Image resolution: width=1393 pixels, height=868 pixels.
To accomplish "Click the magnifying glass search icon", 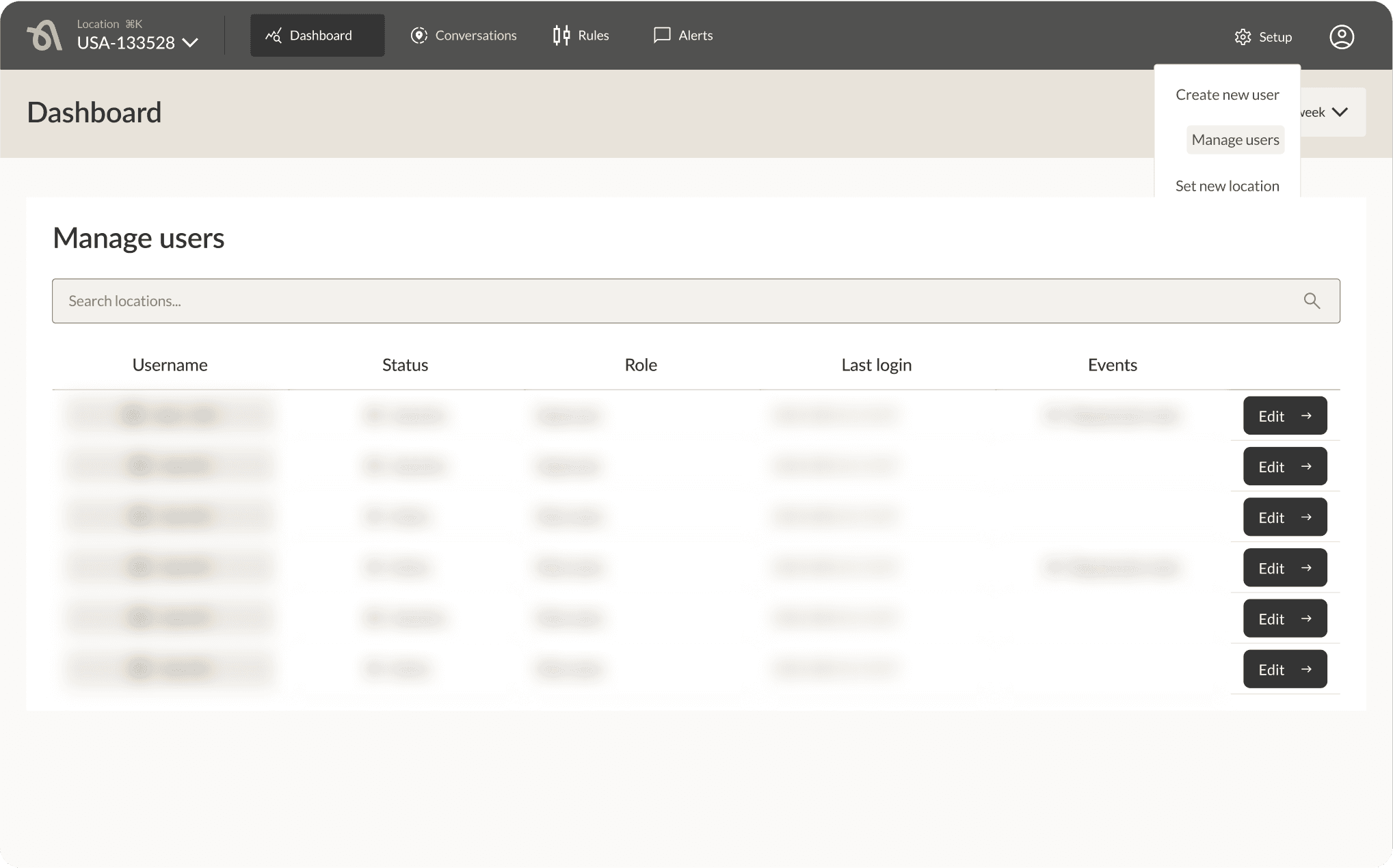I will pyautogui.click(x=1312, y=301).
